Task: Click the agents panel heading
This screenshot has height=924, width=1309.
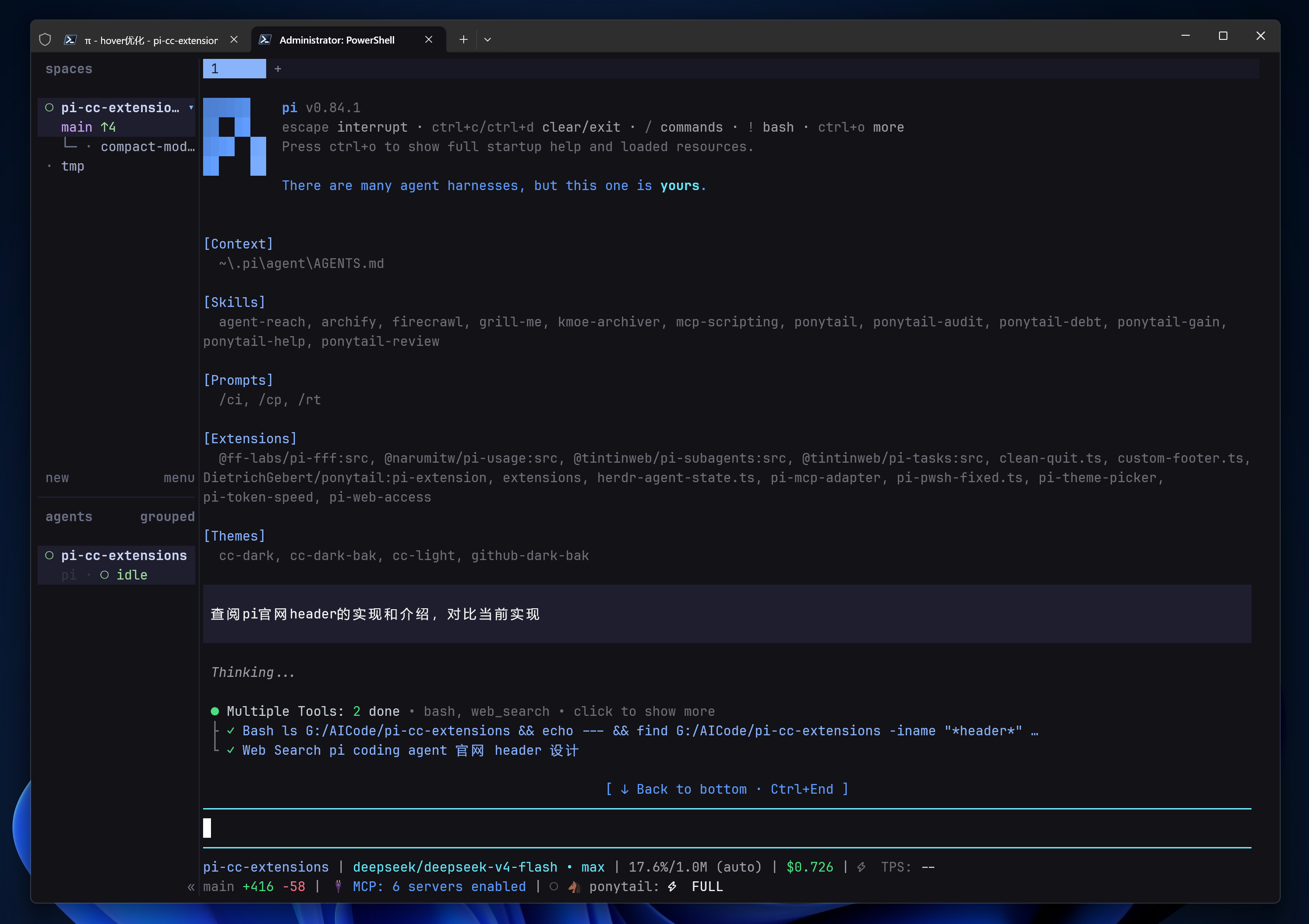Action: tap(69, 516)
